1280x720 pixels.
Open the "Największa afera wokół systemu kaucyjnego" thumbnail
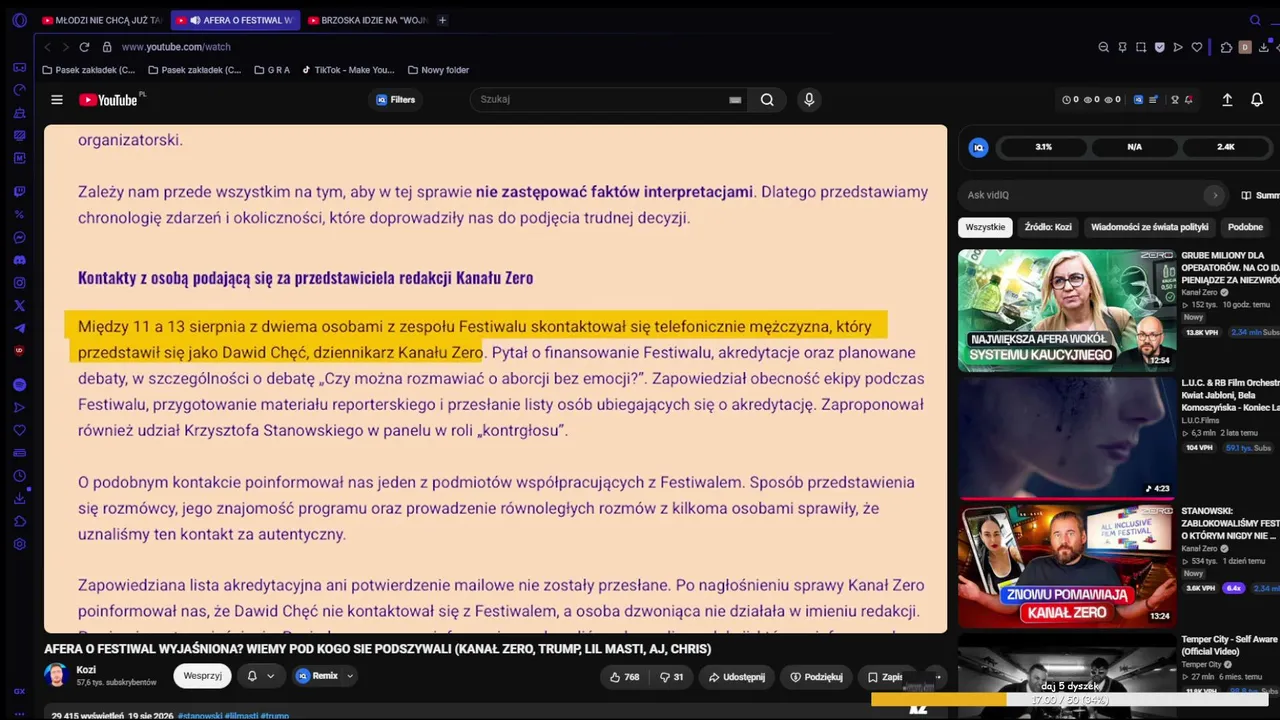click(1067, 309)
